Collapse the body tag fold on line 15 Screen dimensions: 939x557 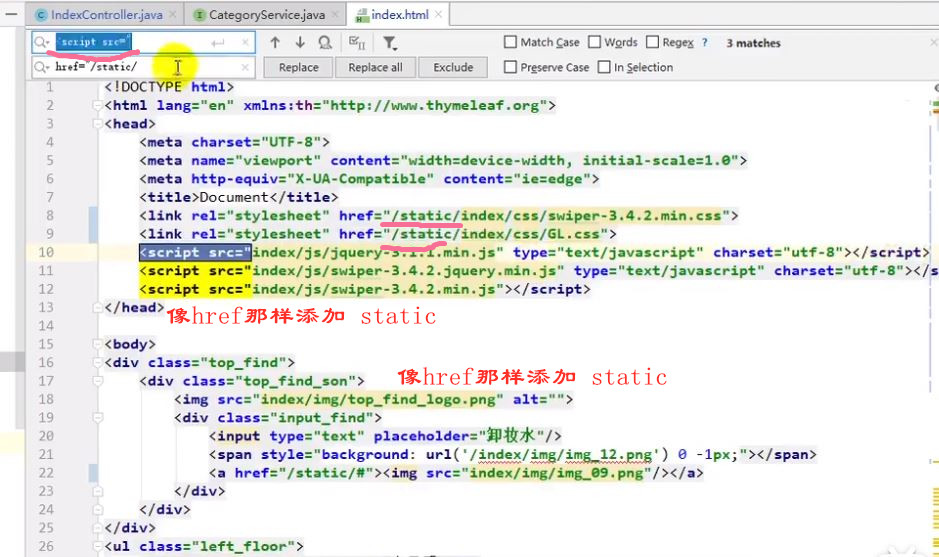[x=98, y=344]
